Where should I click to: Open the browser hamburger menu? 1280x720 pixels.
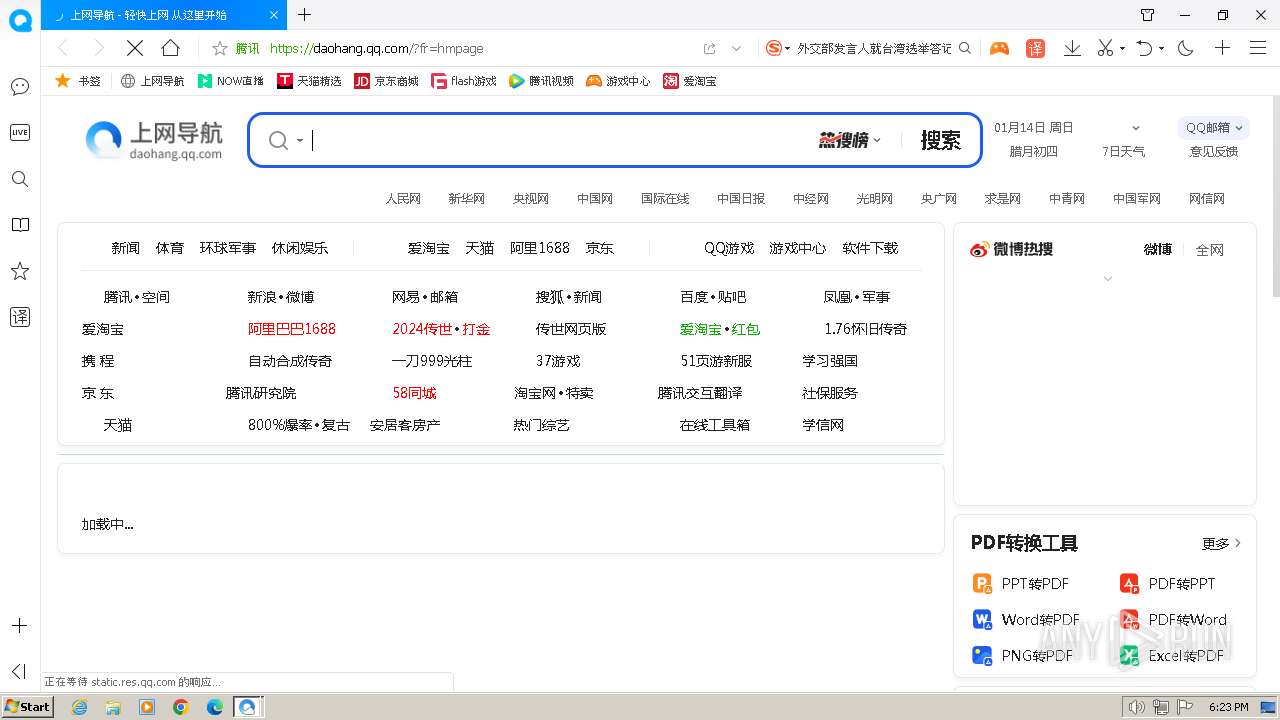coord(1258,48)
